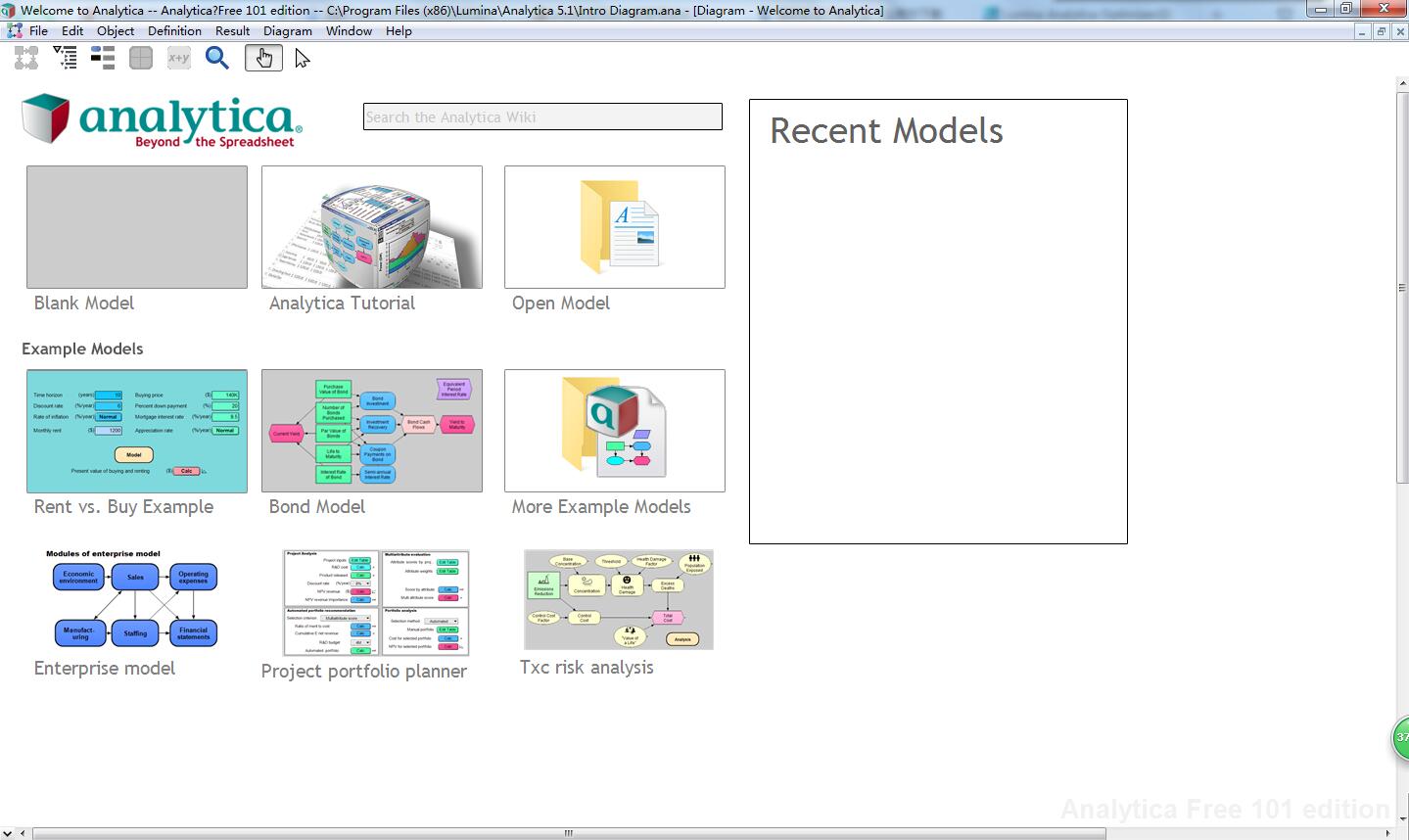Click the Analytica application icon in title bar
Image resolution: width=1409 pixels, height=840 pixels.
point(9,10)
